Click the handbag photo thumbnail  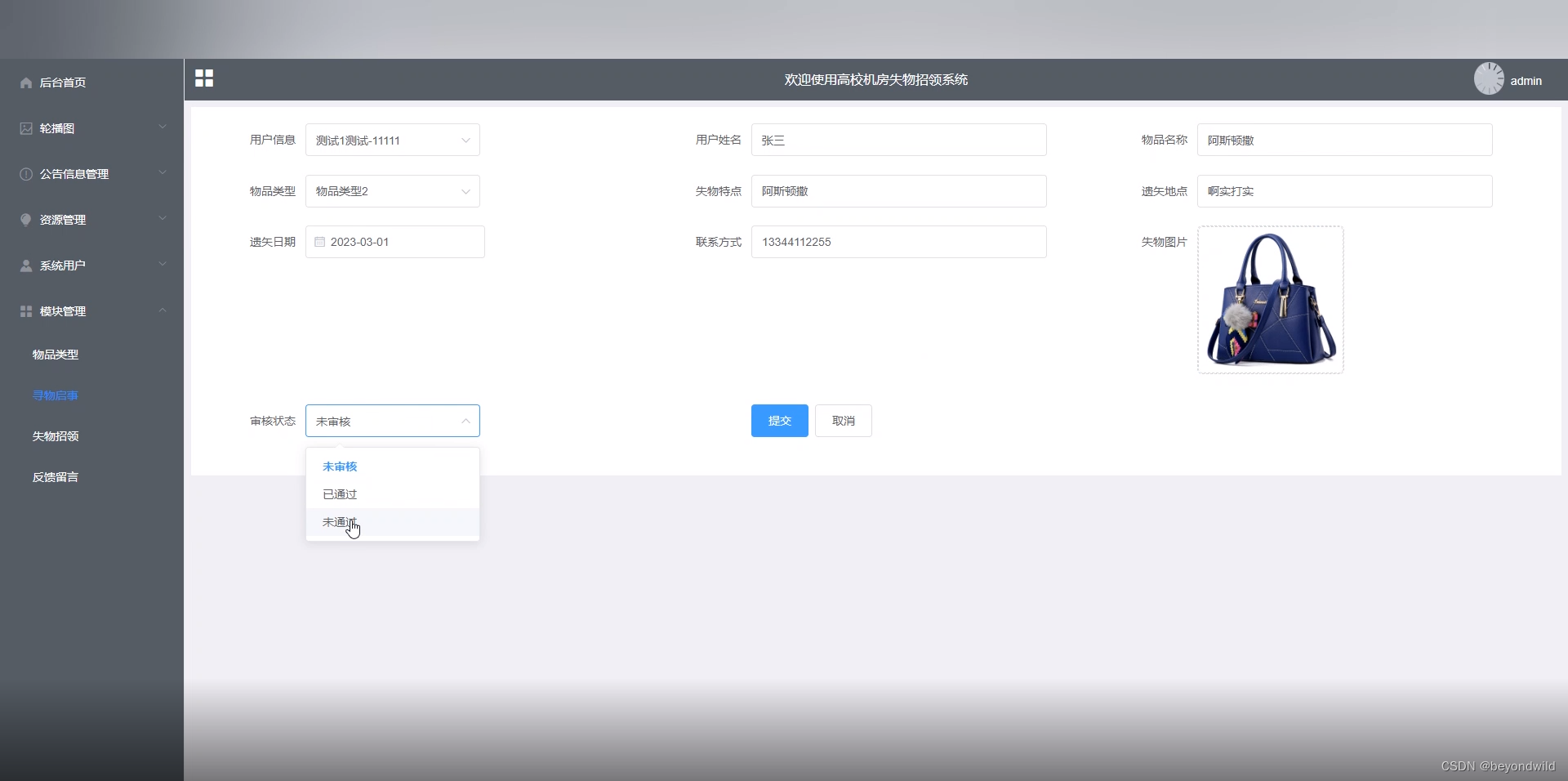coord(1270,300)
